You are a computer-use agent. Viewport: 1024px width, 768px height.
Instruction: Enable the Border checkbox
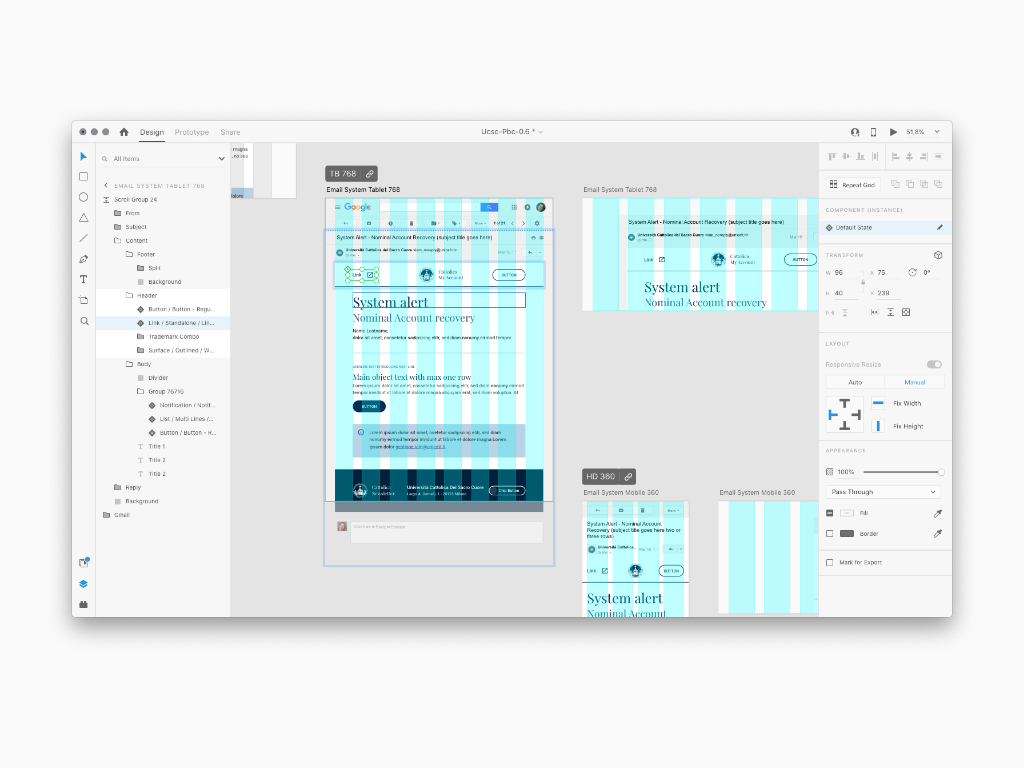tap(829, 534)
